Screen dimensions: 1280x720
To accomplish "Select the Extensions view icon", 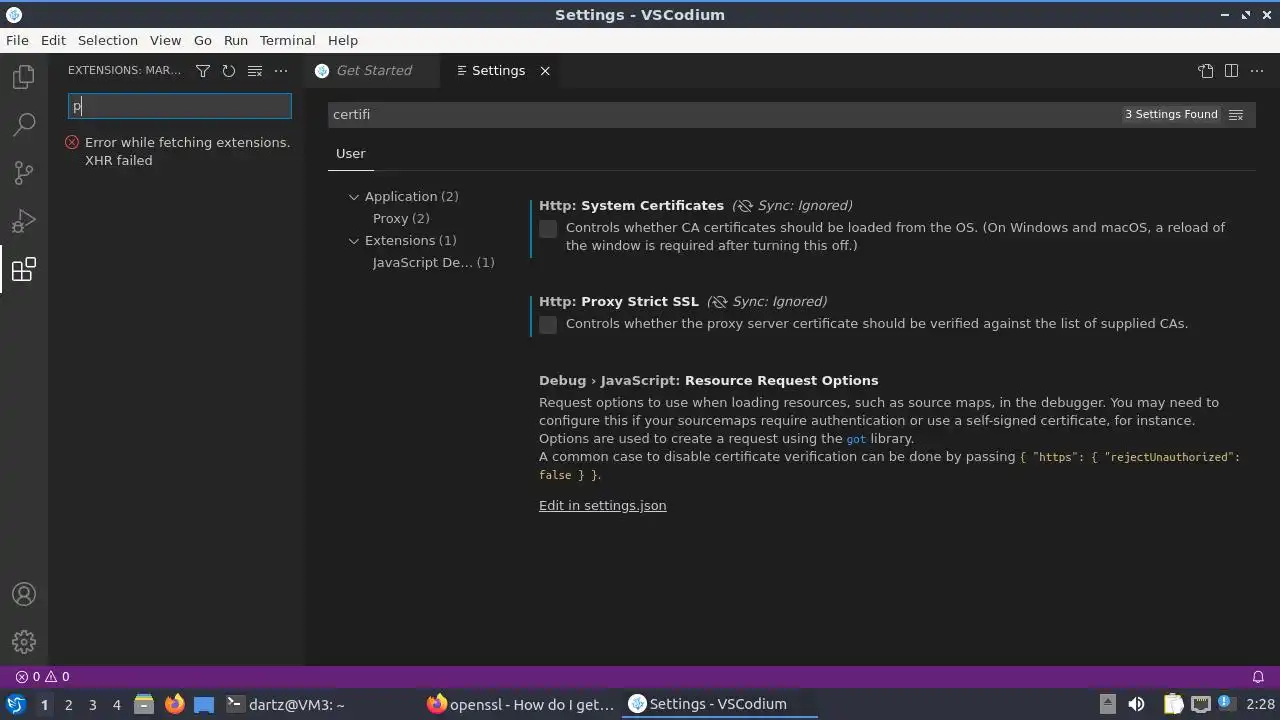I will pos(24,269).
